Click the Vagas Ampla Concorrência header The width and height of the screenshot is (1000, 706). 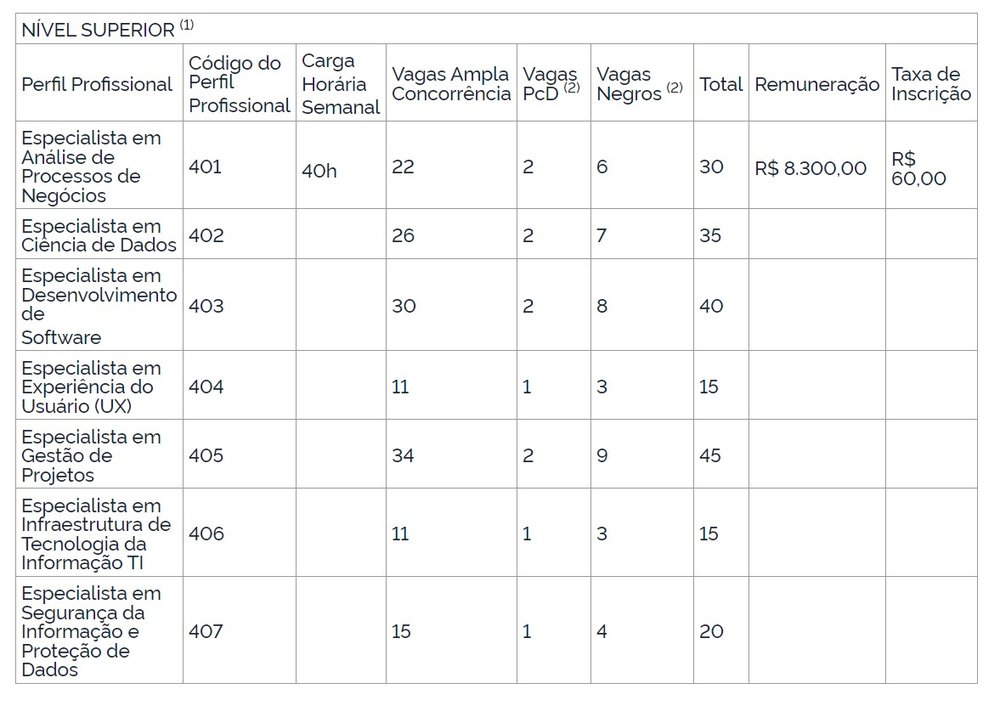[x=451, y=84]
